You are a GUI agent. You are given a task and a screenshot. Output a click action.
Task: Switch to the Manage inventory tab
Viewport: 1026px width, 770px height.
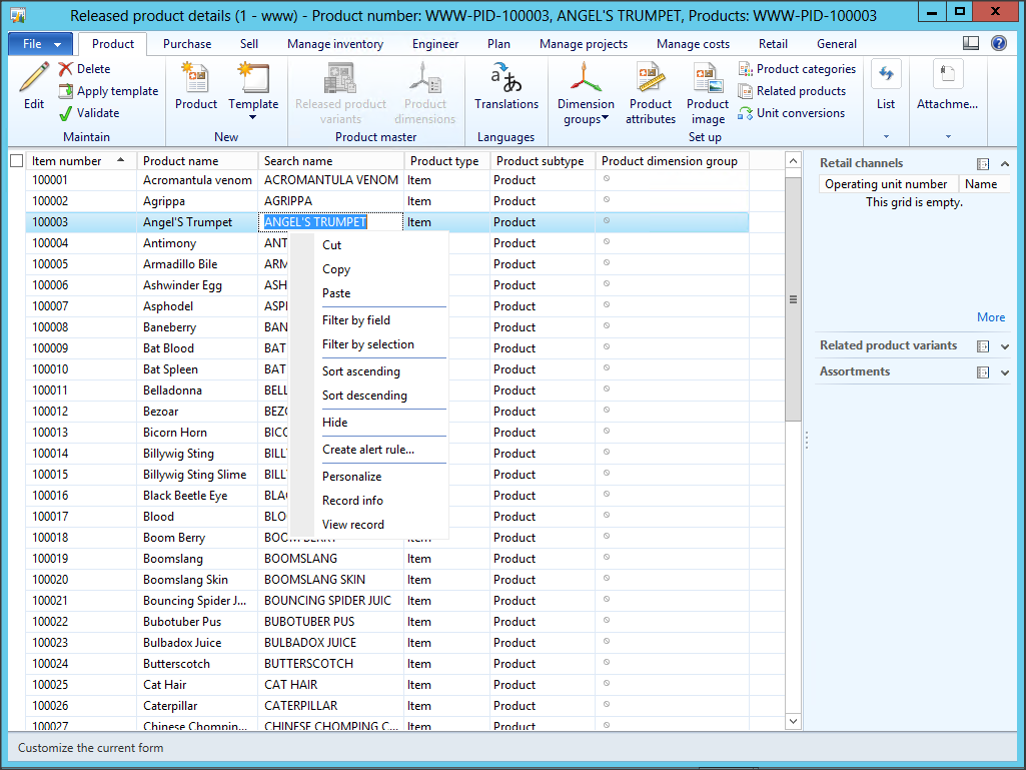pyautogui.click(x=335, y=44)
